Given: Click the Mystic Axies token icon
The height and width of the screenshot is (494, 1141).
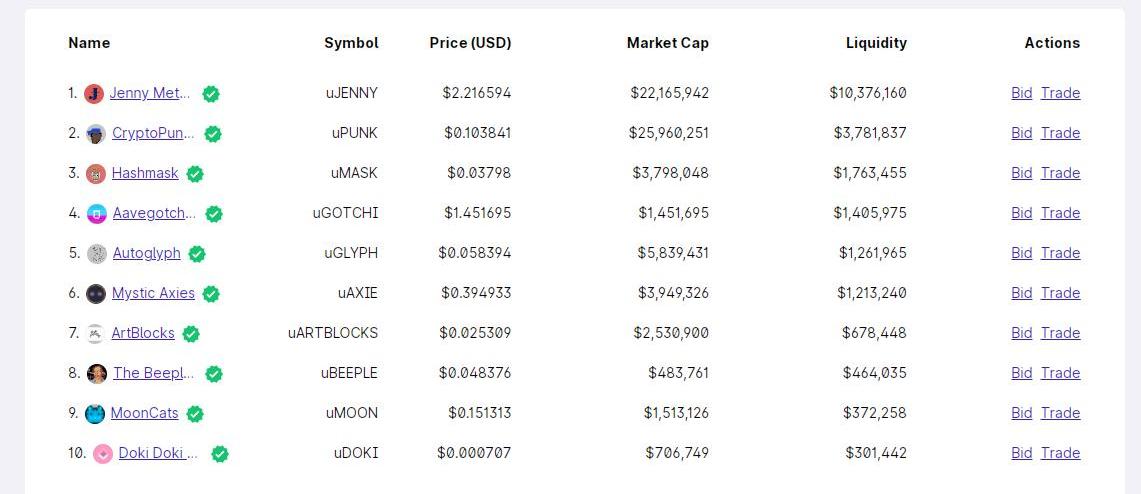Looking at the screenshot, I should point(96,294).
